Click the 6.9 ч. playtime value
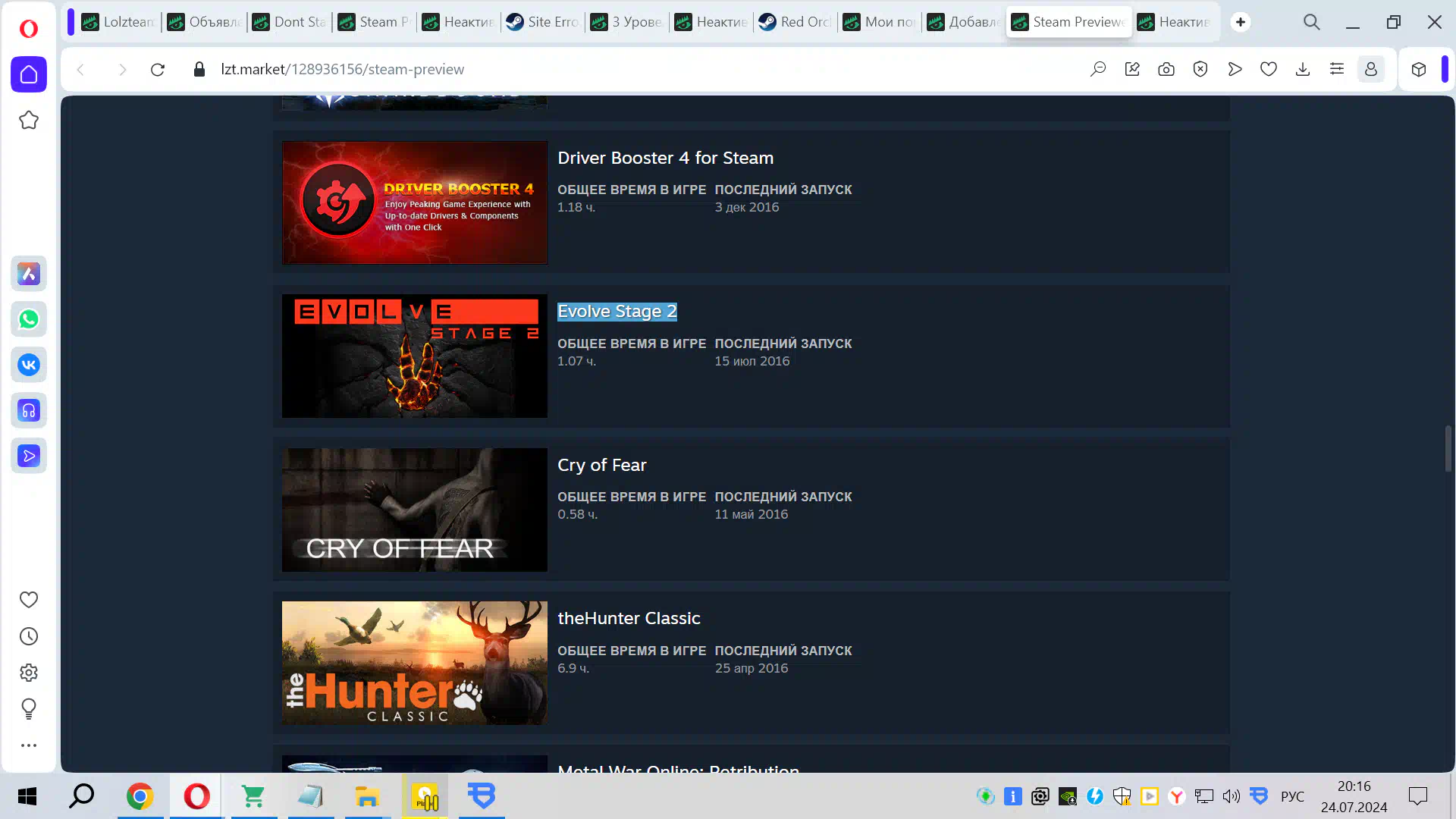The image size is (1456, 819). click(573, 668)
